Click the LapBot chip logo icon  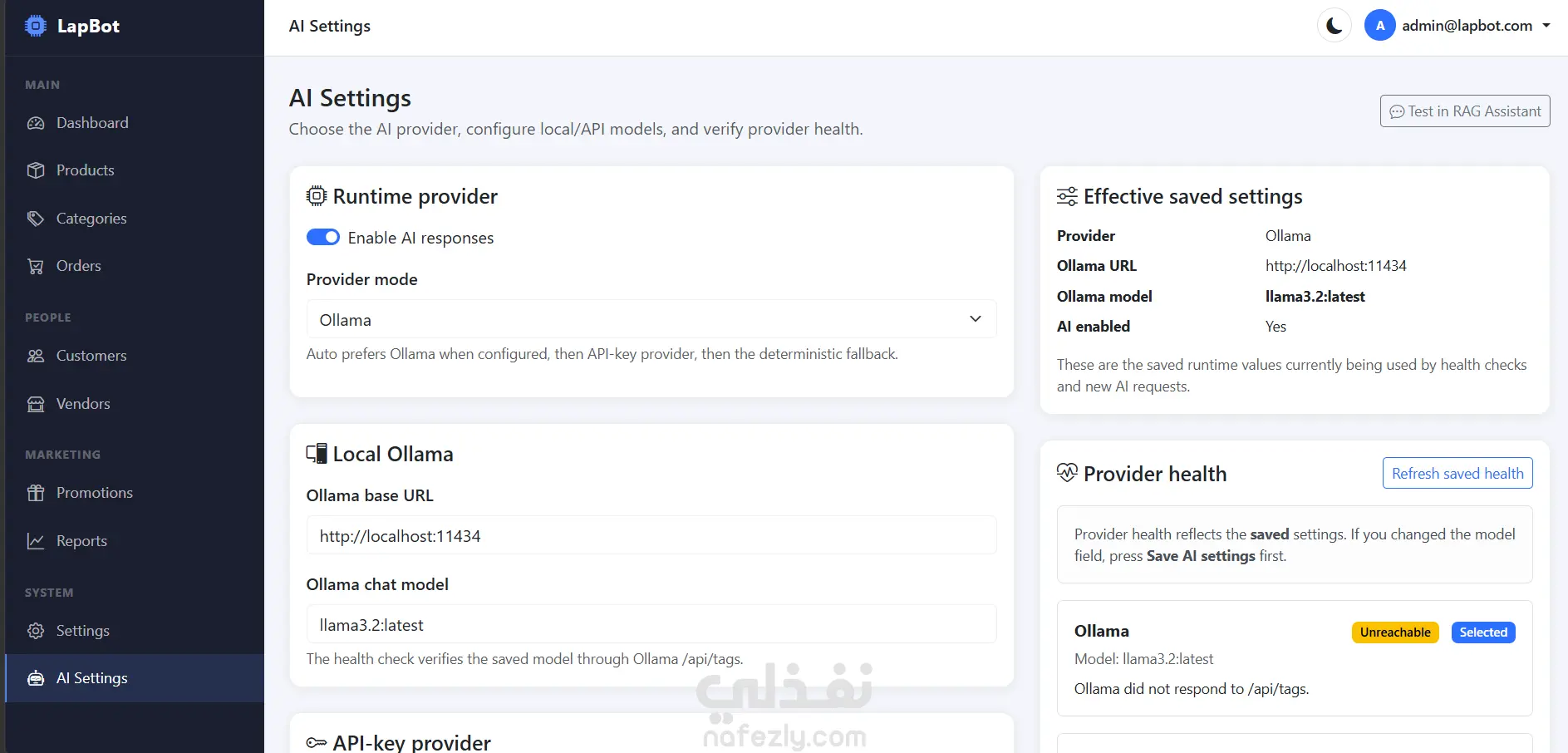(x=36, y=26)
